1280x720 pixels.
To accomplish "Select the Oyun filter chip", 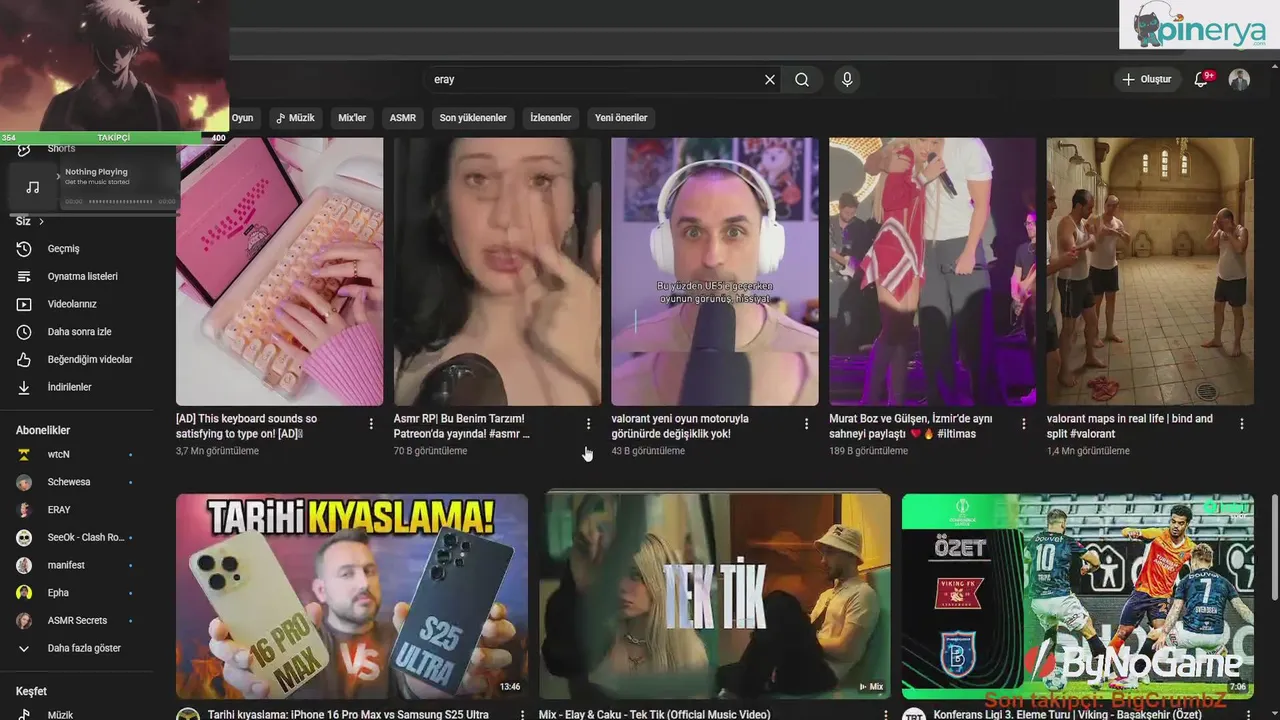I will [x=243, y=118].
